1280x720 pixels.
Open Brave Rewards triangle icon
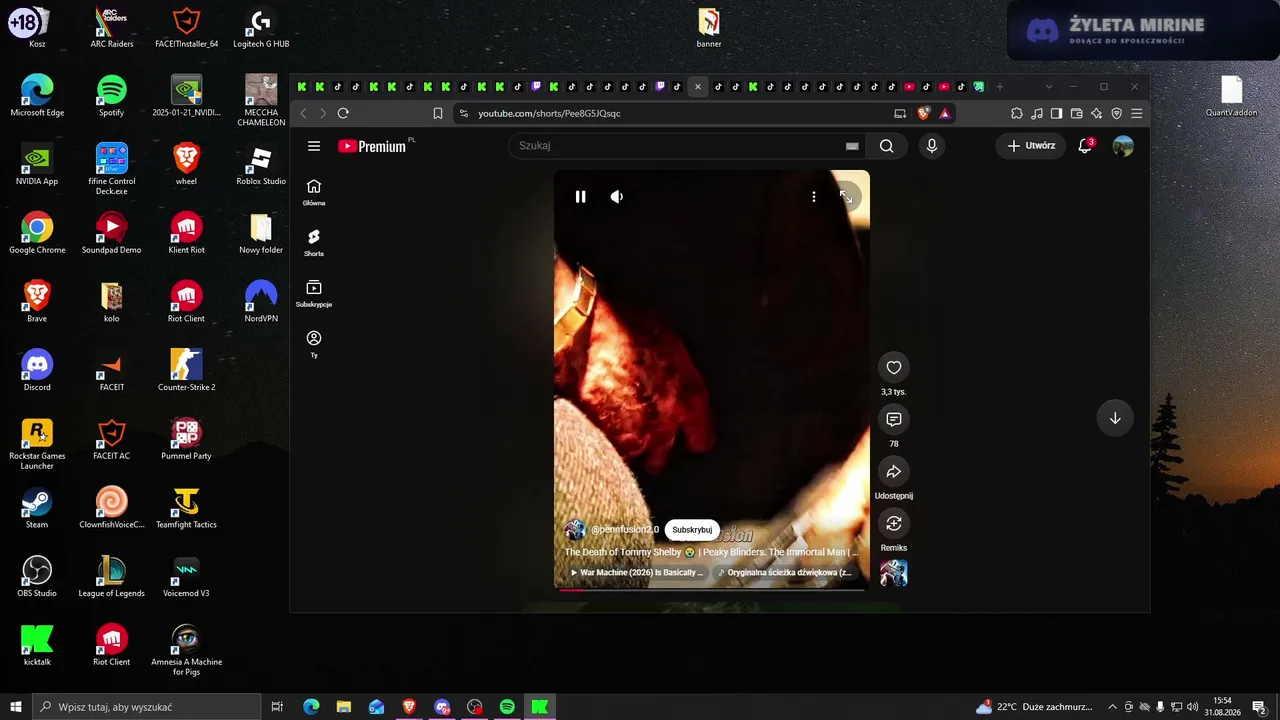pyautogui.click(x=945, y=114)
